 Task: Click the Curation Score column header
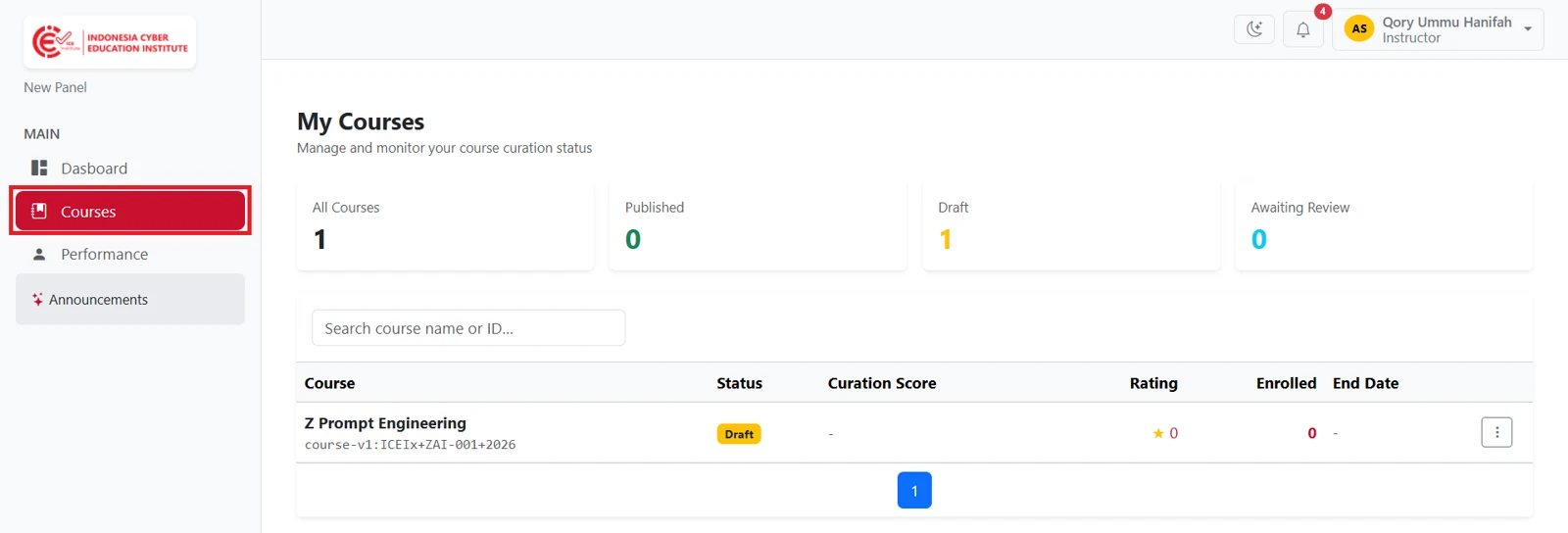point(882,383)
